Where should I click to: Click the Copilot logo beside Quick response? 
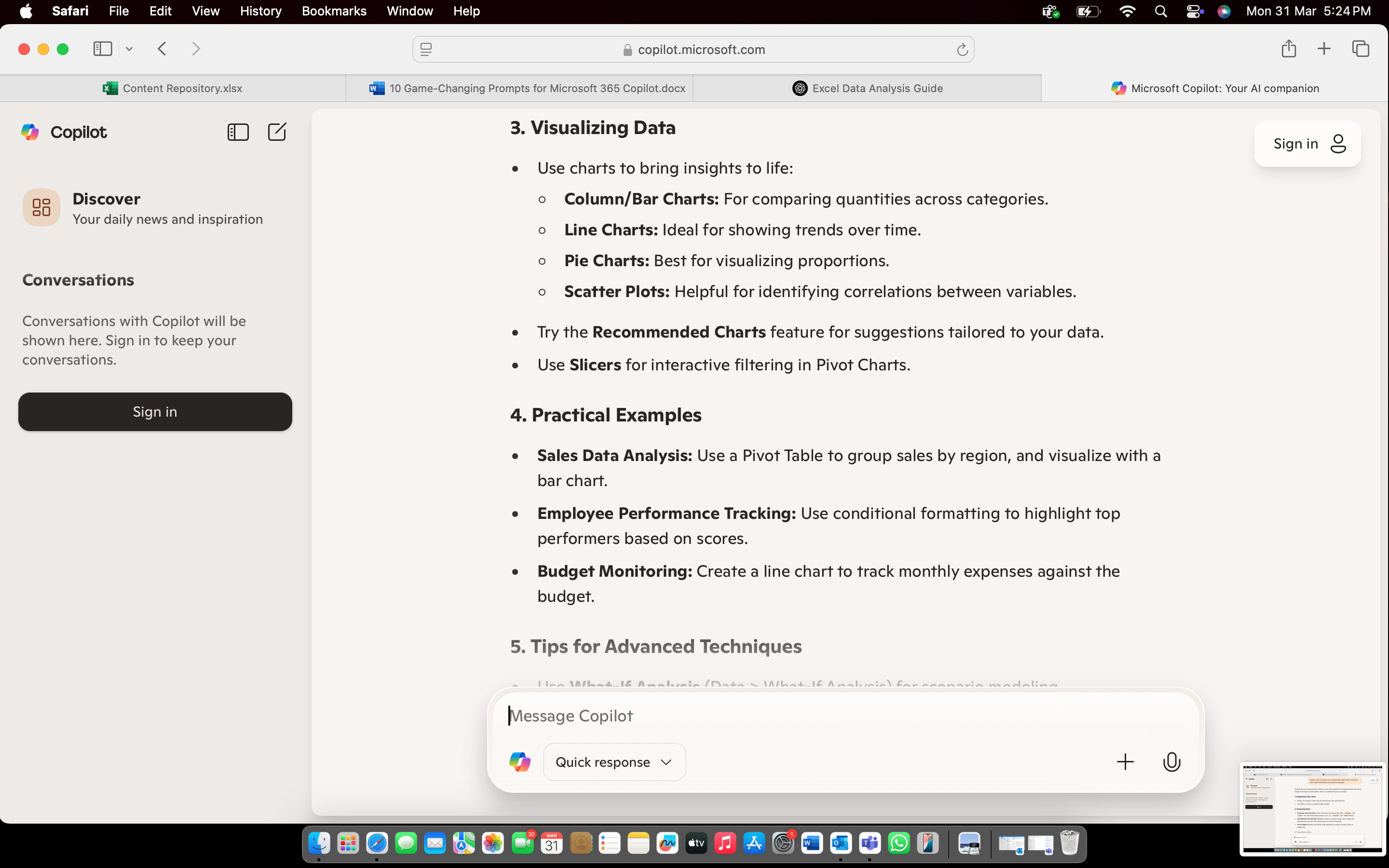click(x=519, y=762)
